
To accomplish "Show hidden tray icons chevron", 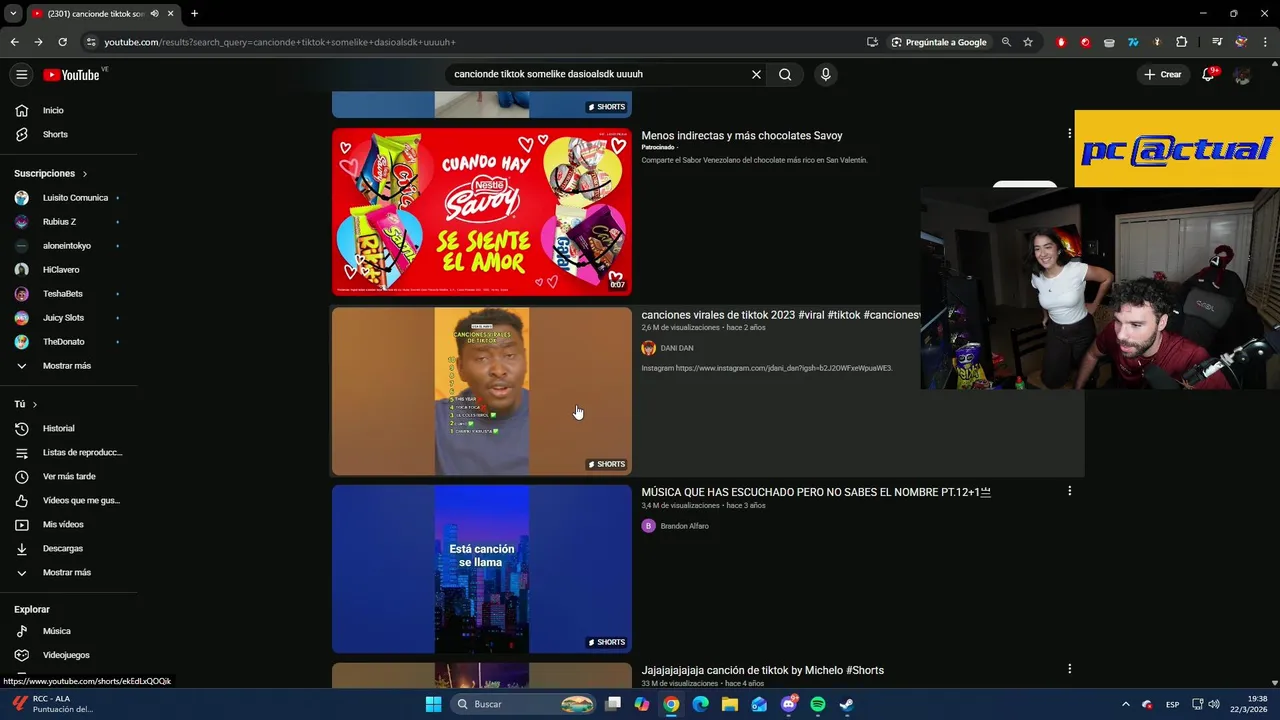I will 1125,704.
